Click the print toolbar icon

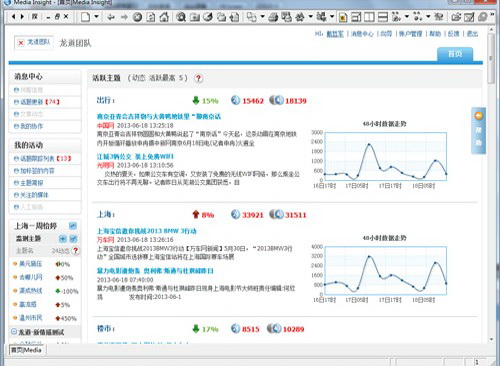(273, 17)
